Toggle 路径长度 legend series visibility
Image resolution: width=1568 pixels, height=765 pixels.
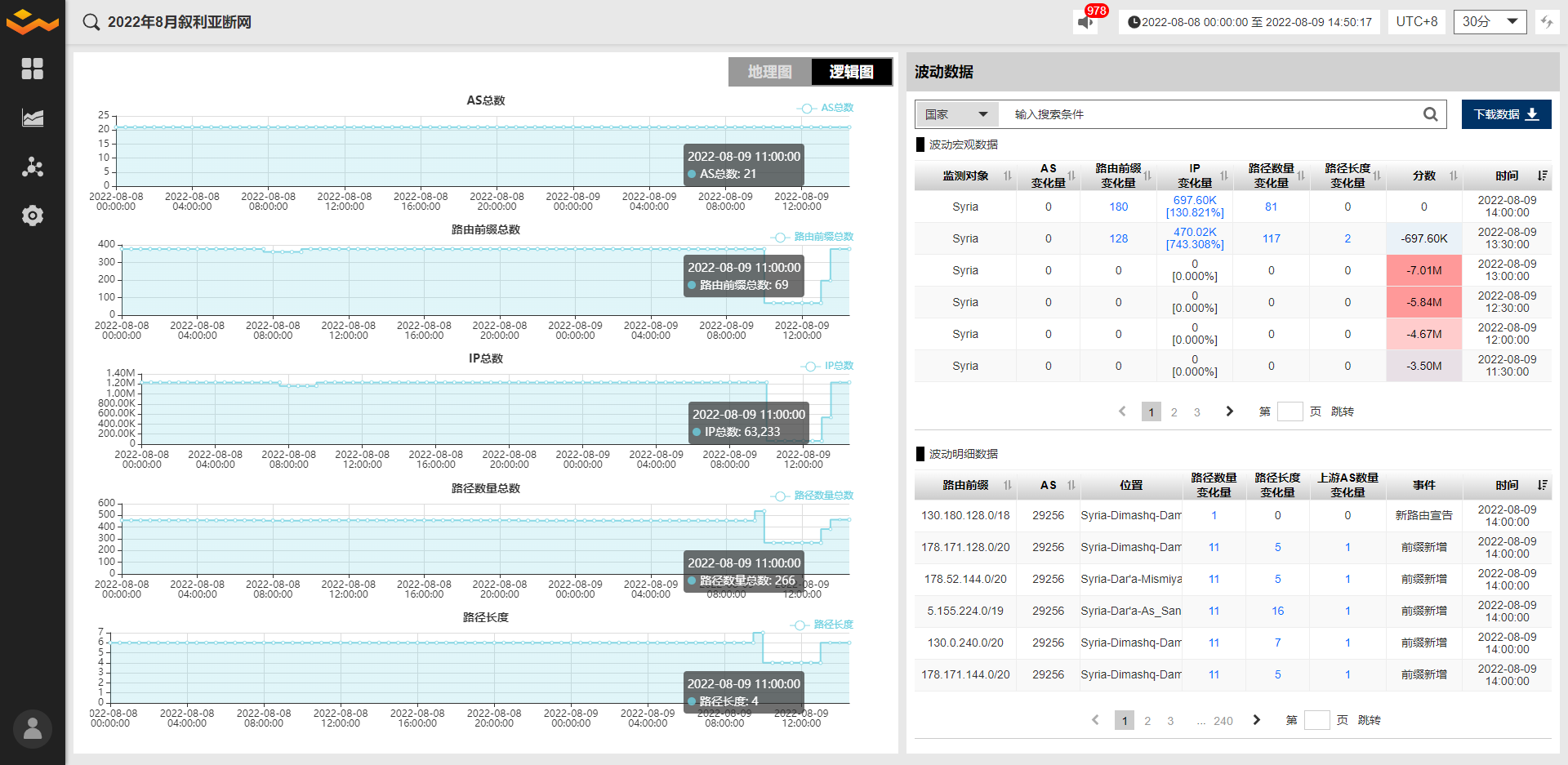coord(822,625)
